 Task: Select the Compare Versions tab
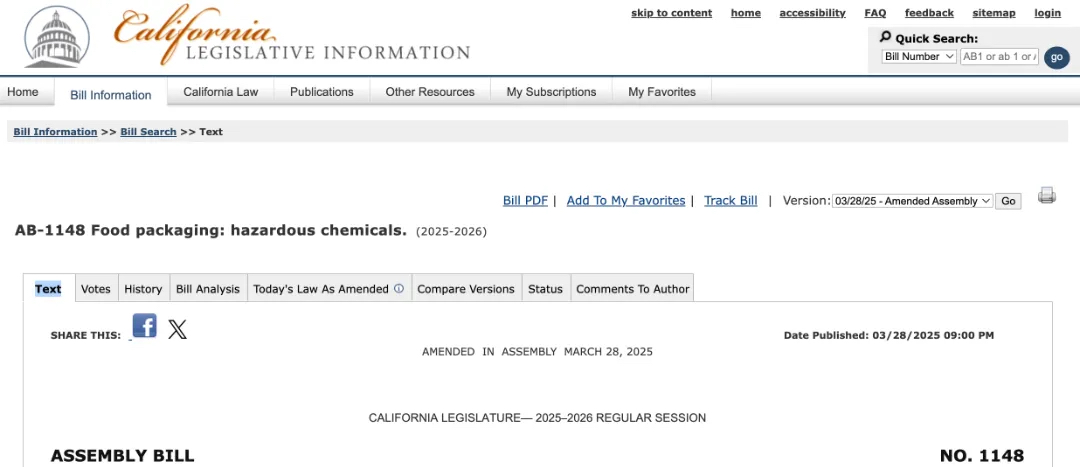466,289
